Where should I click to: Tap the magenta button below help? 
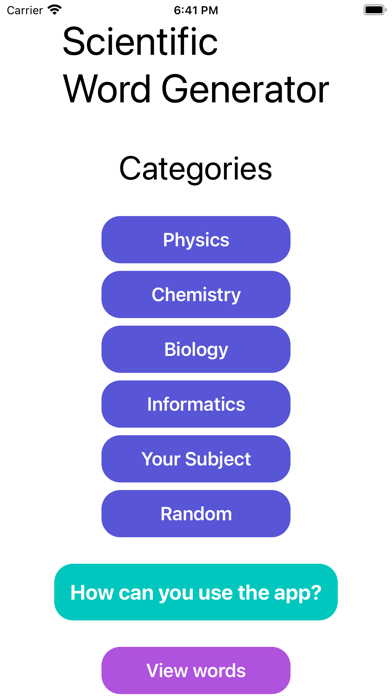tap(196, 670)
